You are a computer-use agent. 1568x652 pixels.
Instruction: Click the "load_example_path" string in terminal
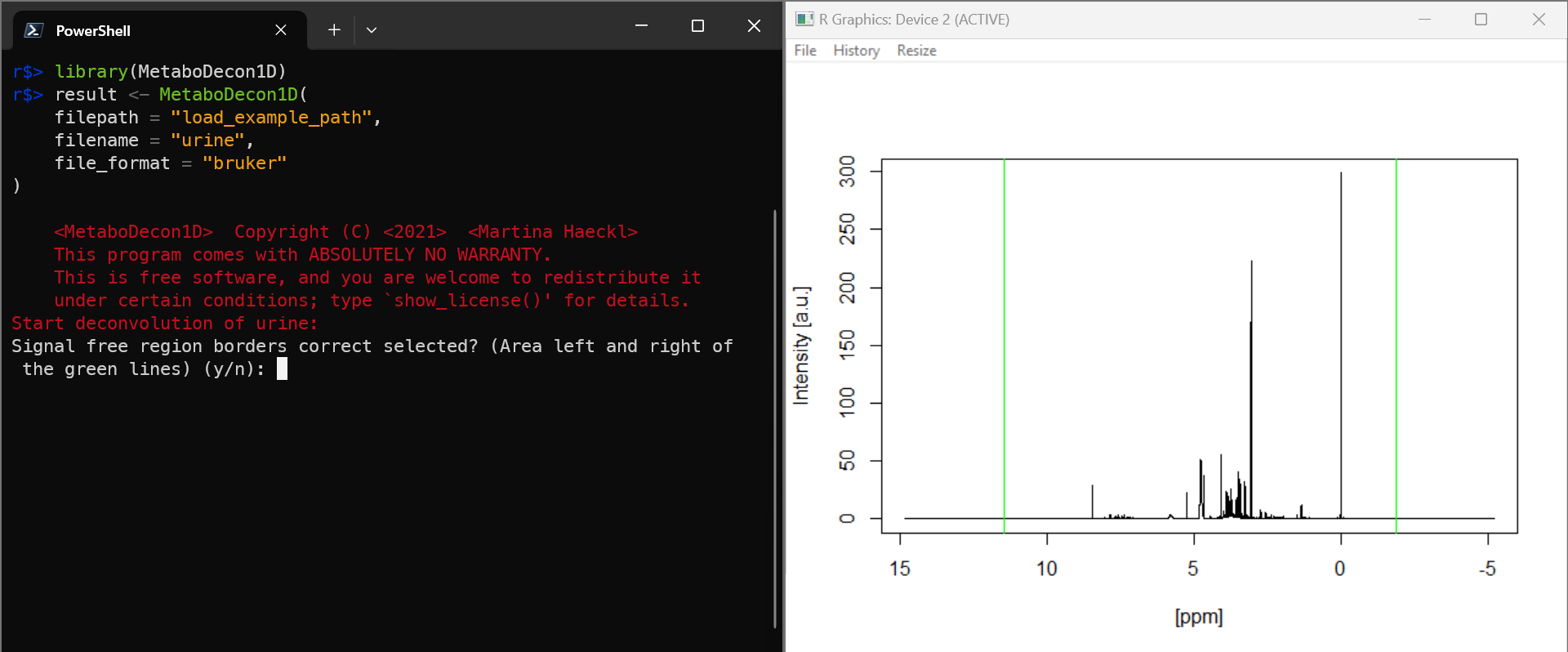tap(271, 118)
